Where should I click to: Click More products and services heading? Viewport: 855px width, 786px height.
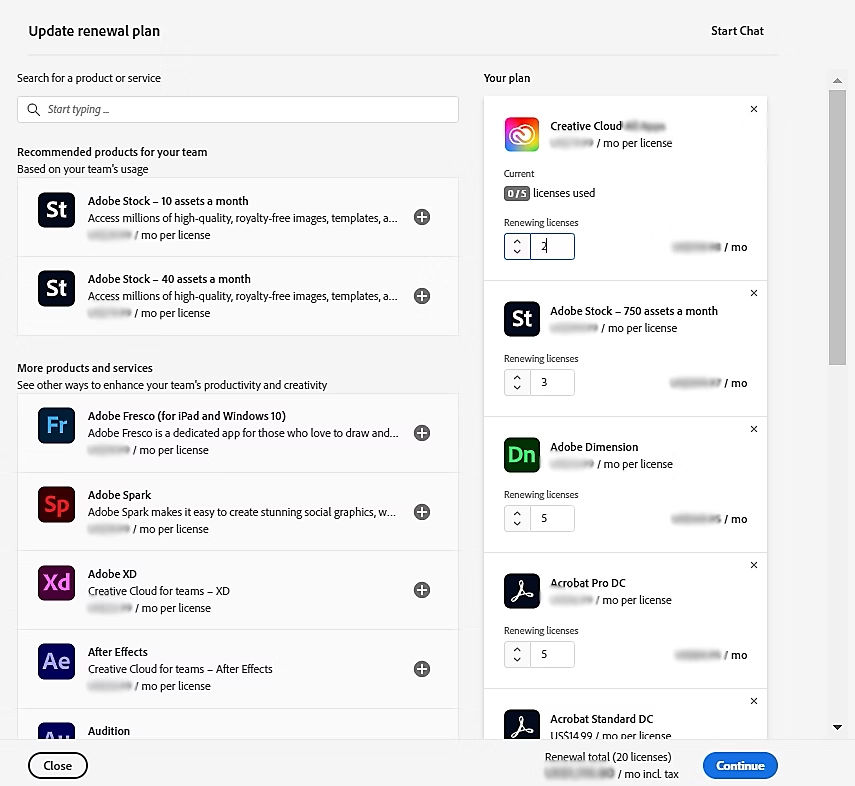coord(85,368)
